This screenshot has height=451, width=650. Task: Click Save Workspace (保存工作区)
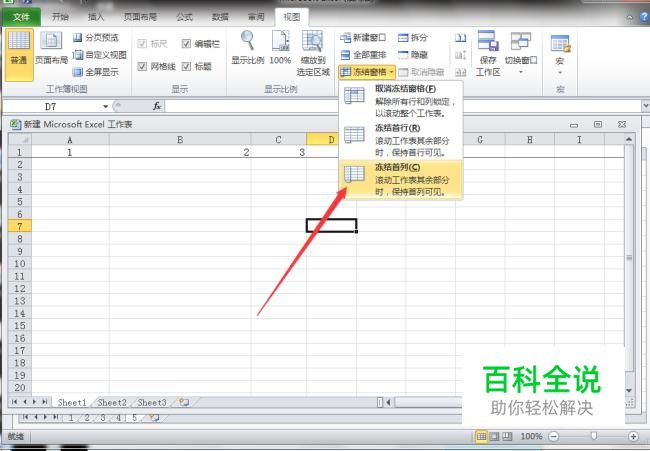pos(488,54)
